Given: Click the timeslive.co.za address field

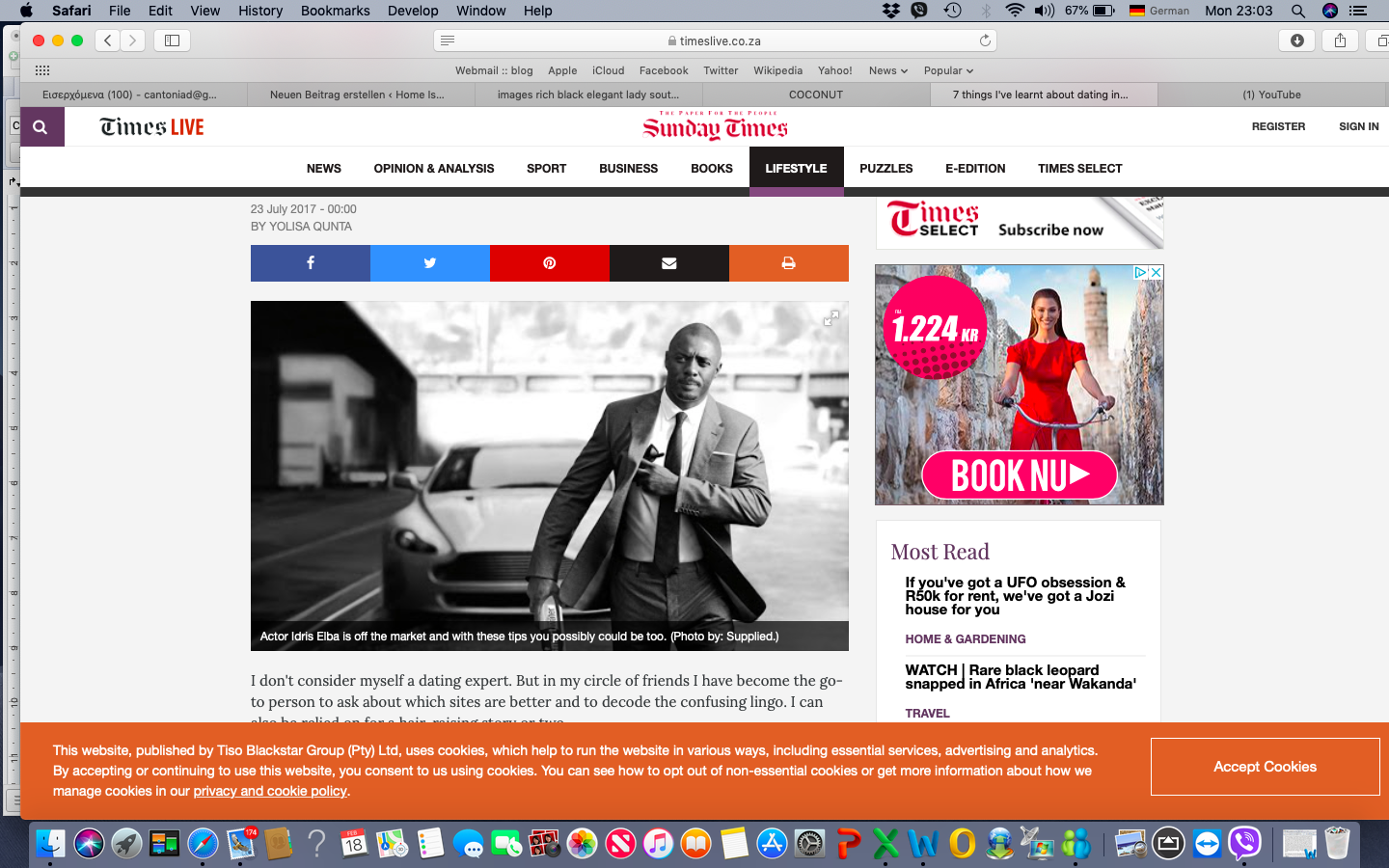Looking at the screenshot, I should (x=715, y=41).
